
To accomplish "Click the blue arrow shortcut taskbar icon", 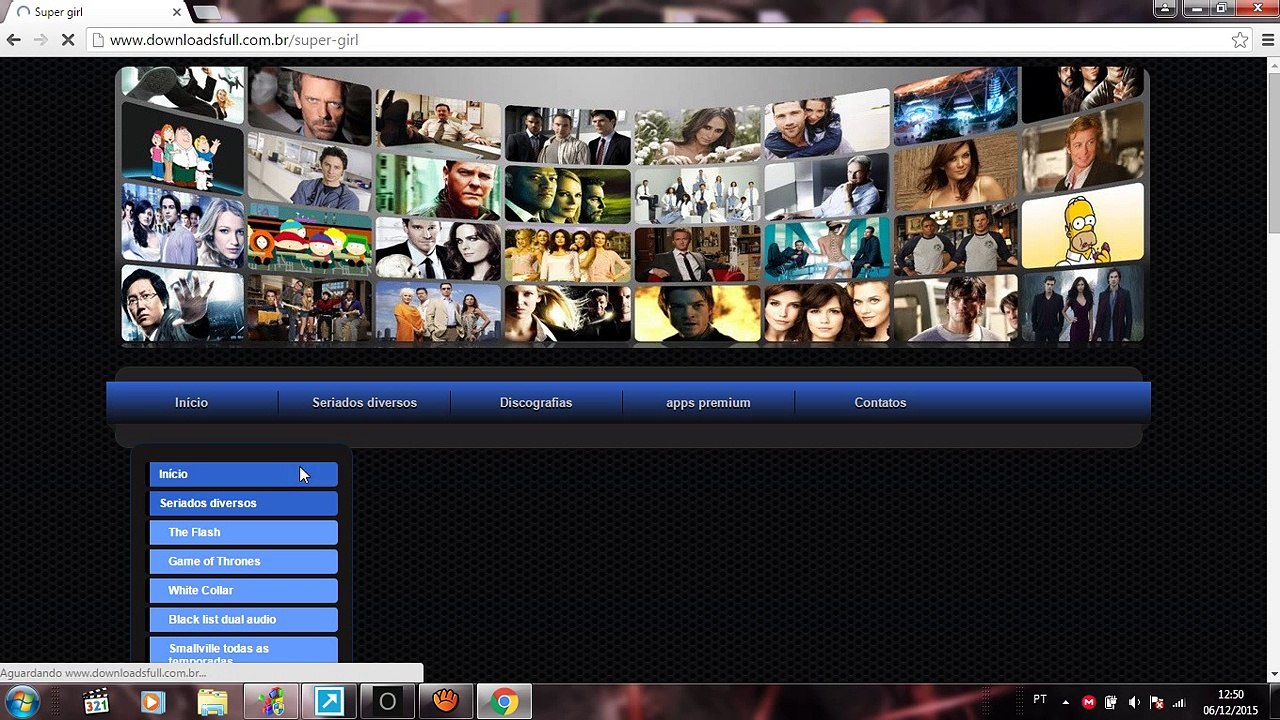I will tap(329, 702).
